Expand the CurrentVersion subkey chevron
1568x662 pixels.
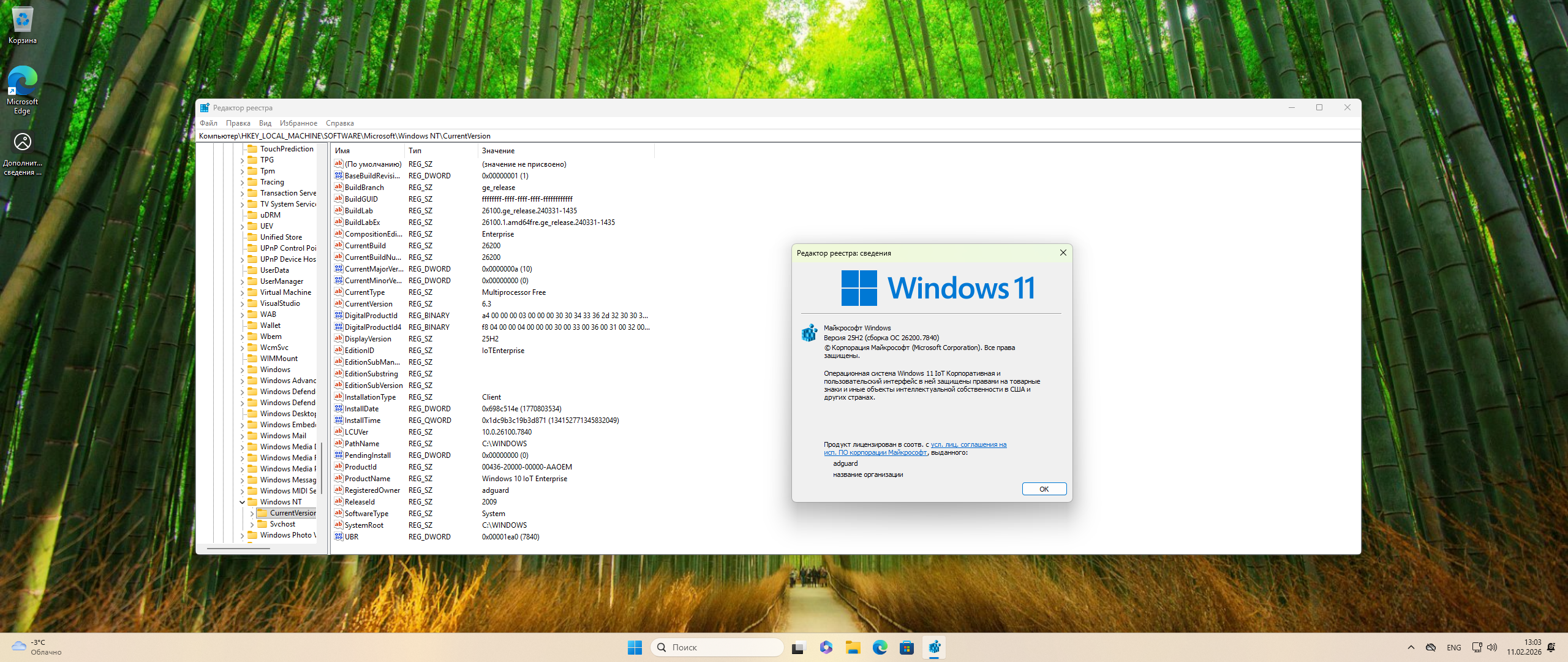pos(252,513)
